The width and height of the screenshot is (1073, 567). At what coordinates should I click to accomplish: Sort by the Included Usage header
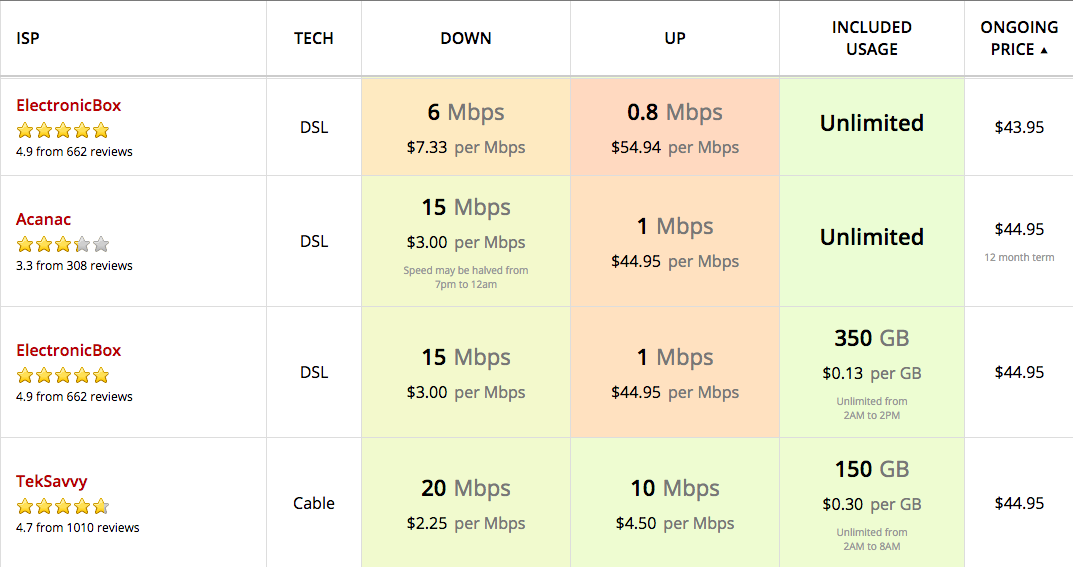tap(871, 38)
